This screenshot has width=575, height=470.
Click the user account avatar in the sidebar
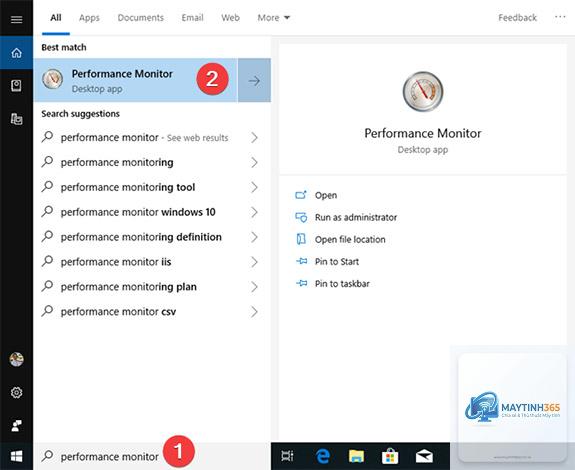16,359
